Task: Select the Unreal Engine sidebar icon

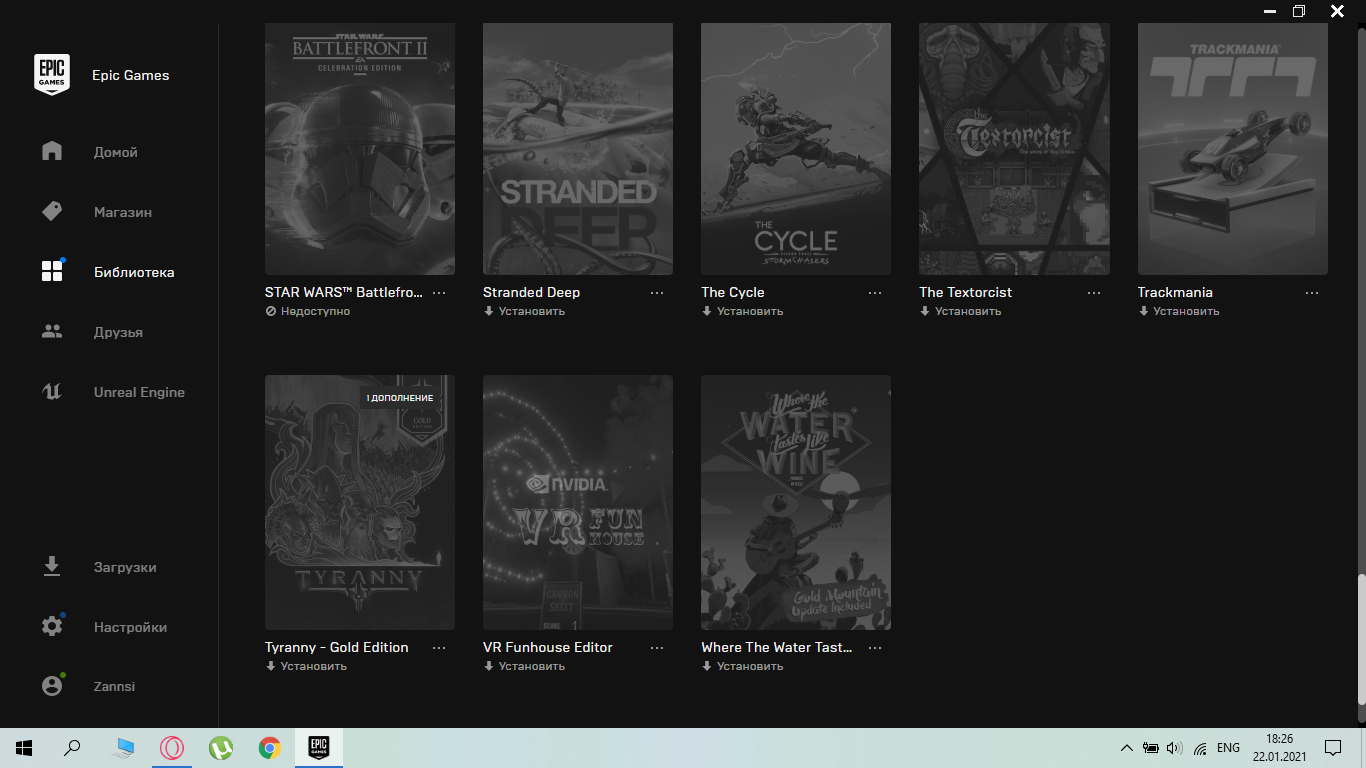Action: 52,392
